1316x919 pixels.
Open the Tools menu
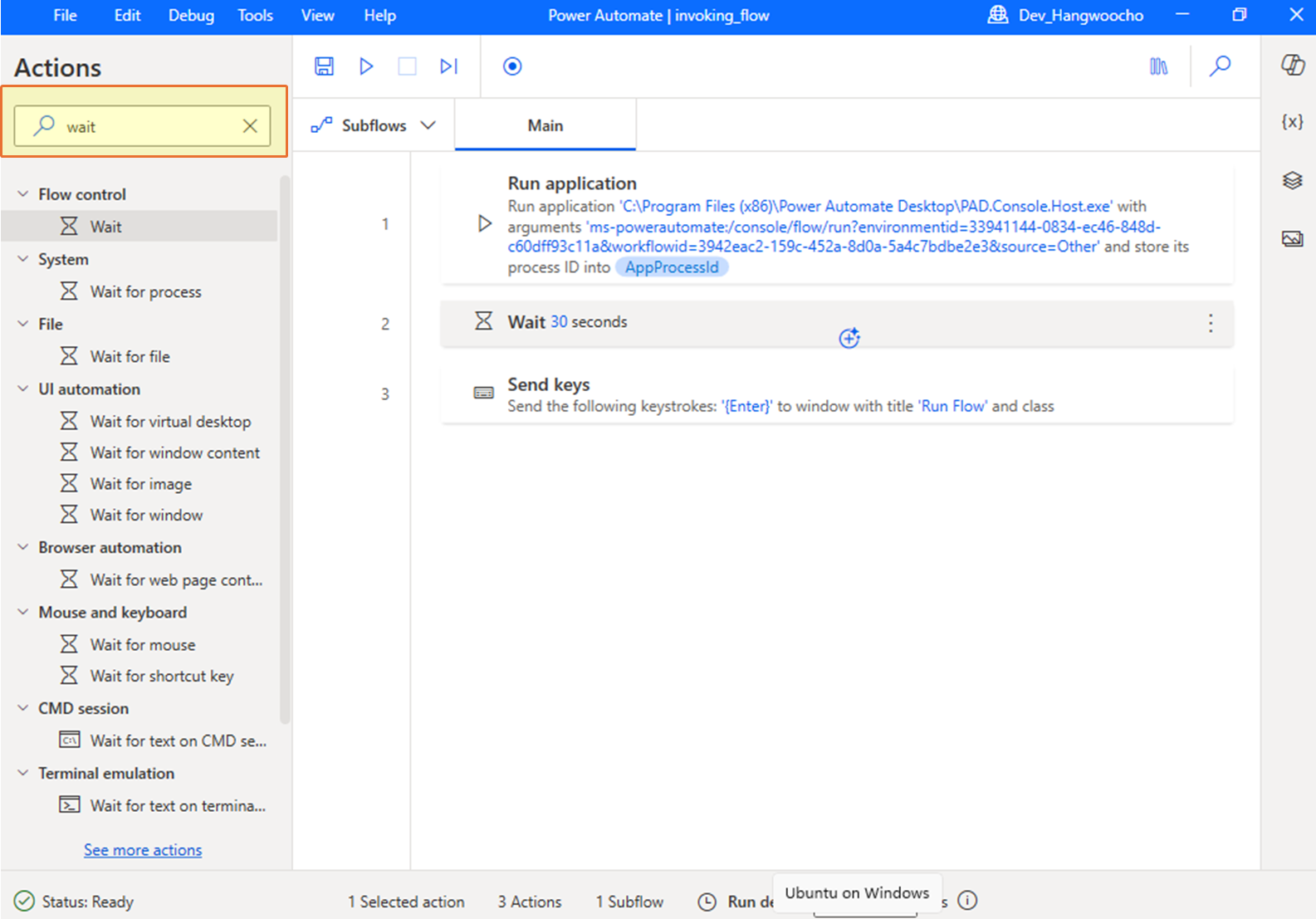(255, 16)
